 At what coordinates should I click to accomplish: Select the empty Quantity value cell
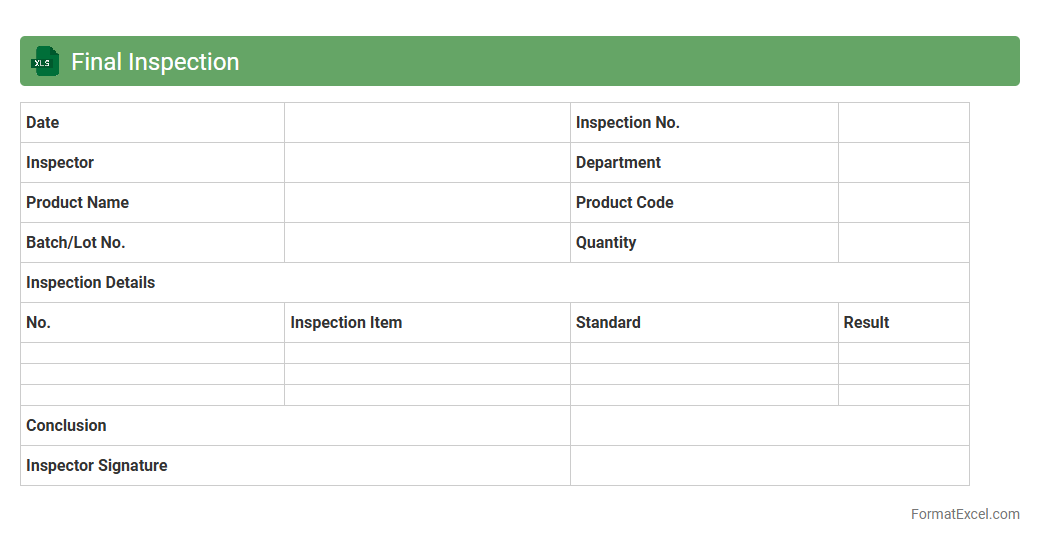pyautogui.click(x=903, y=243)
